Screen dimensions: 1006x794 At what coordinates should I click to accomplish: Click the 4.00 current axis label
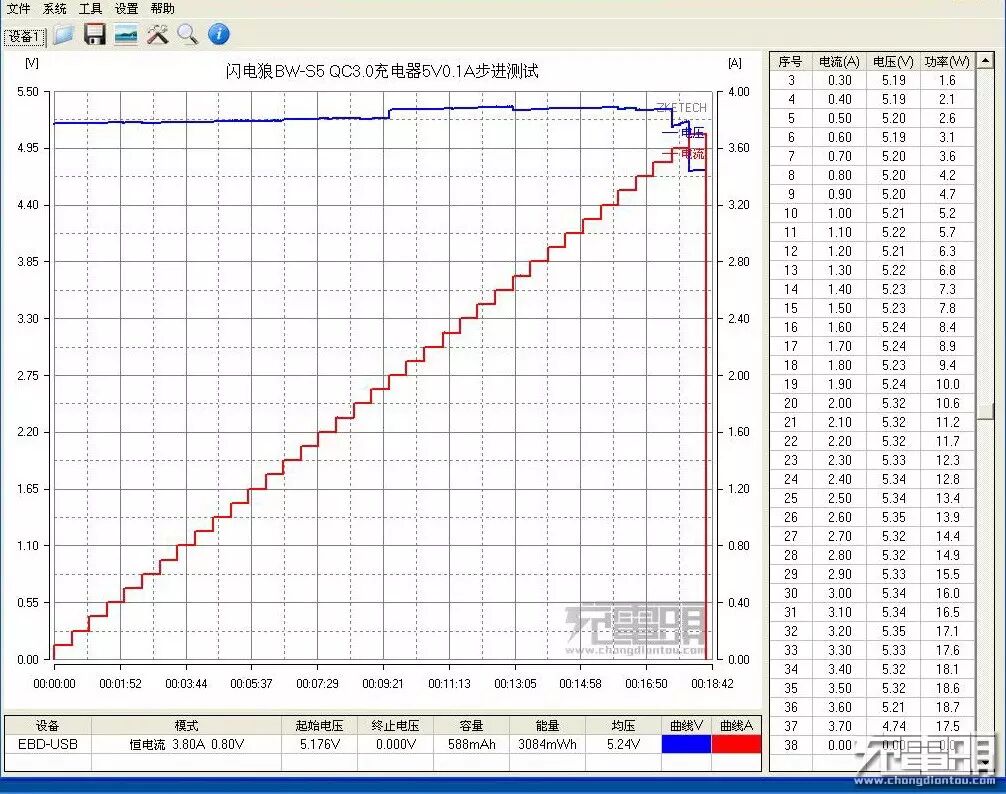point(738,91)
